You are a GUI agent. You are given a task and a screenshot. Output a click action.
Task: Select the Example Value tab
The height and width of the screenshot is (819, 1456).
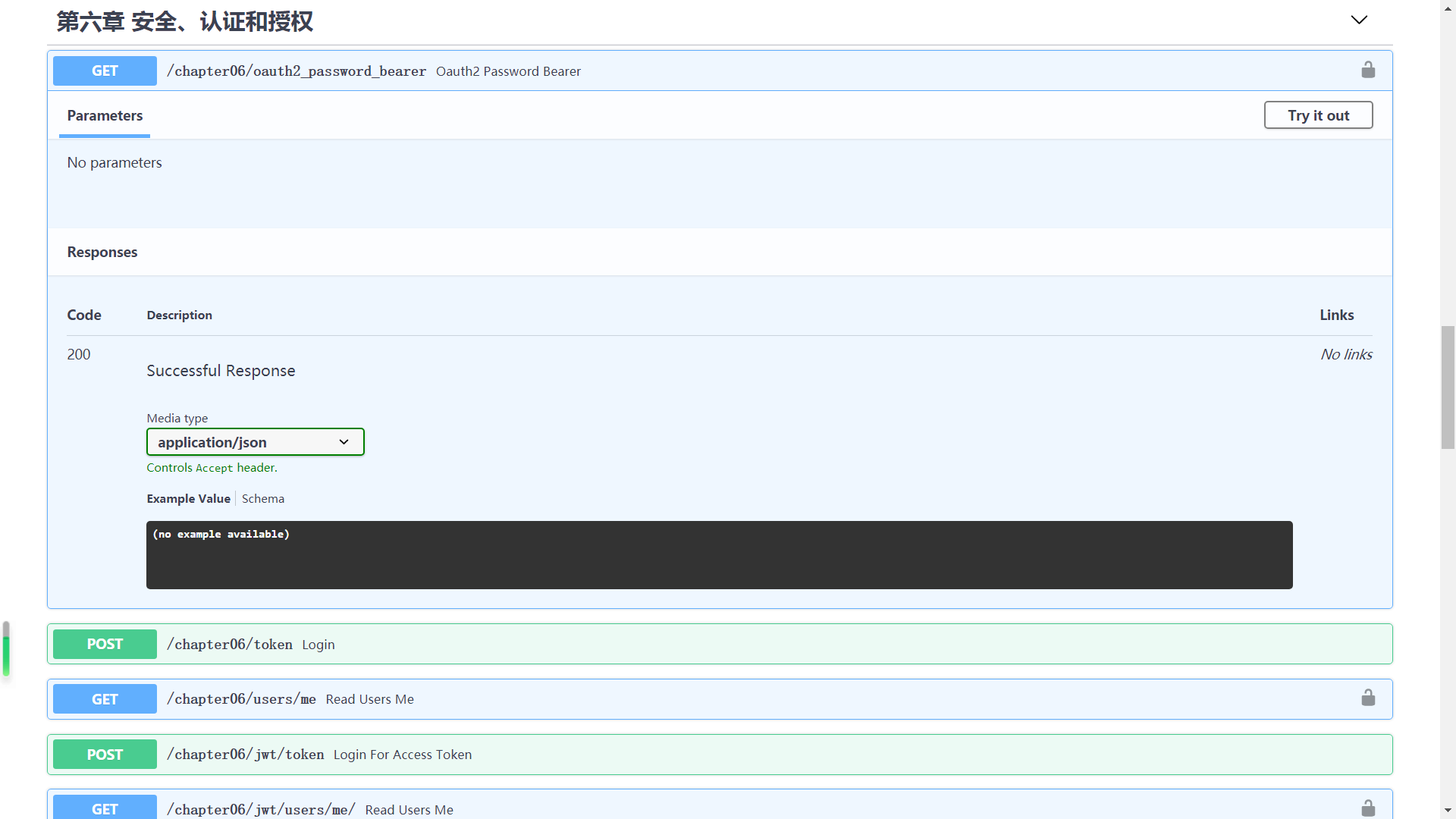[x=188, y=498]
